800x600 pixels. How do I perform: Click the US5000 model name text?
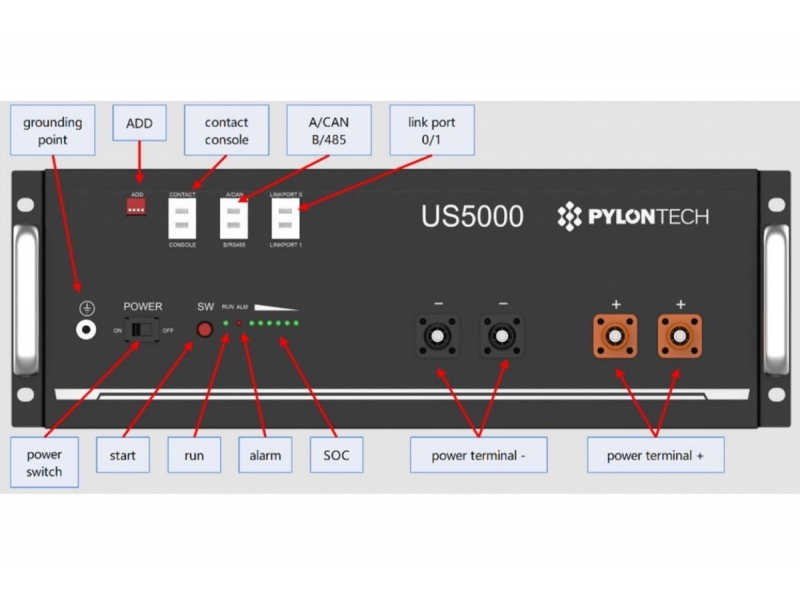tap(472, 217)
